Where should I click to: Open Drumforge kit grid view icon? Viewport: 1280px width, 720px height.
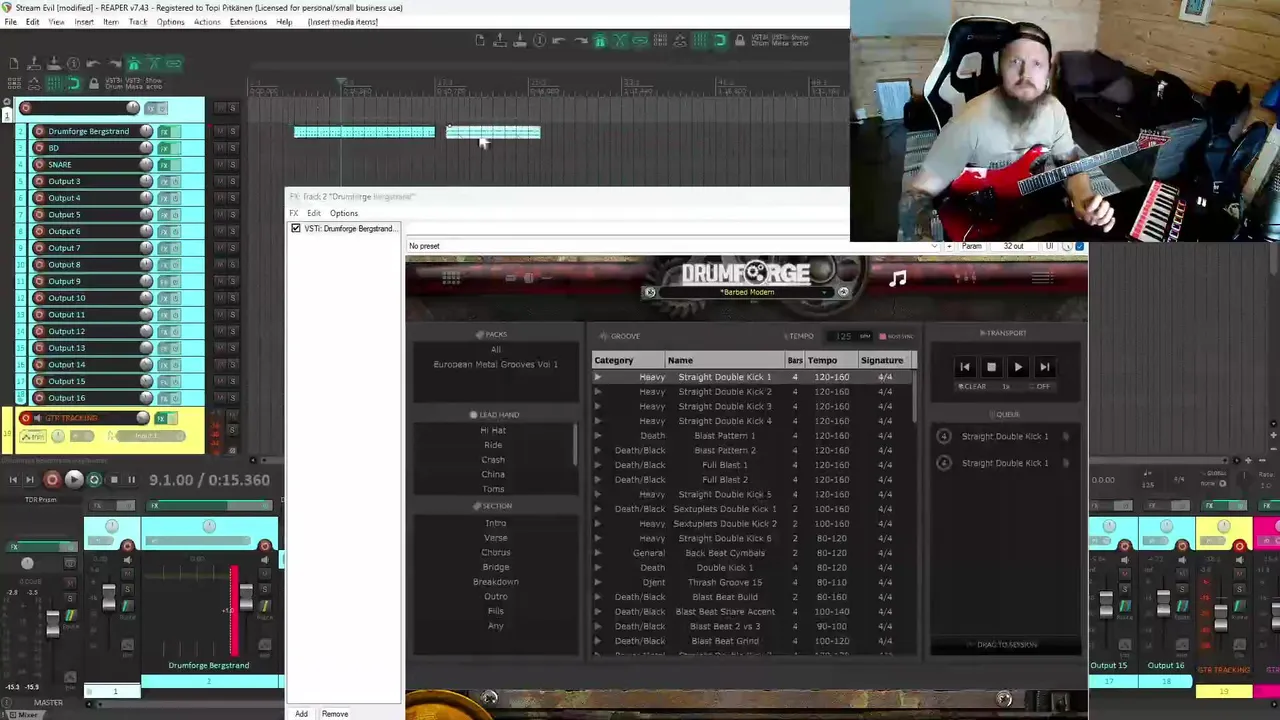tap(451, 278)
